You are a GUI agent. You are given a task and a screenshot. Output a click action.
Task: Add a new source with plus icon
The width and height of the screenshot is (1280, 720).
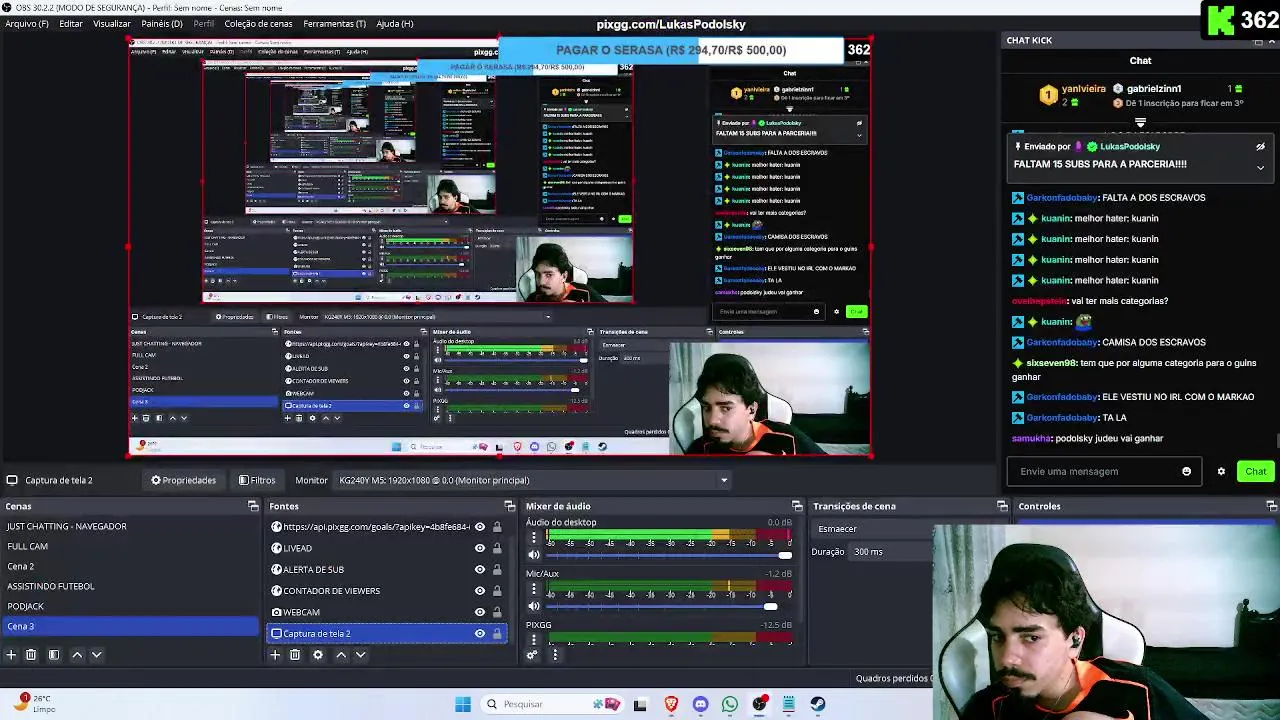click(x=275, y=655)
